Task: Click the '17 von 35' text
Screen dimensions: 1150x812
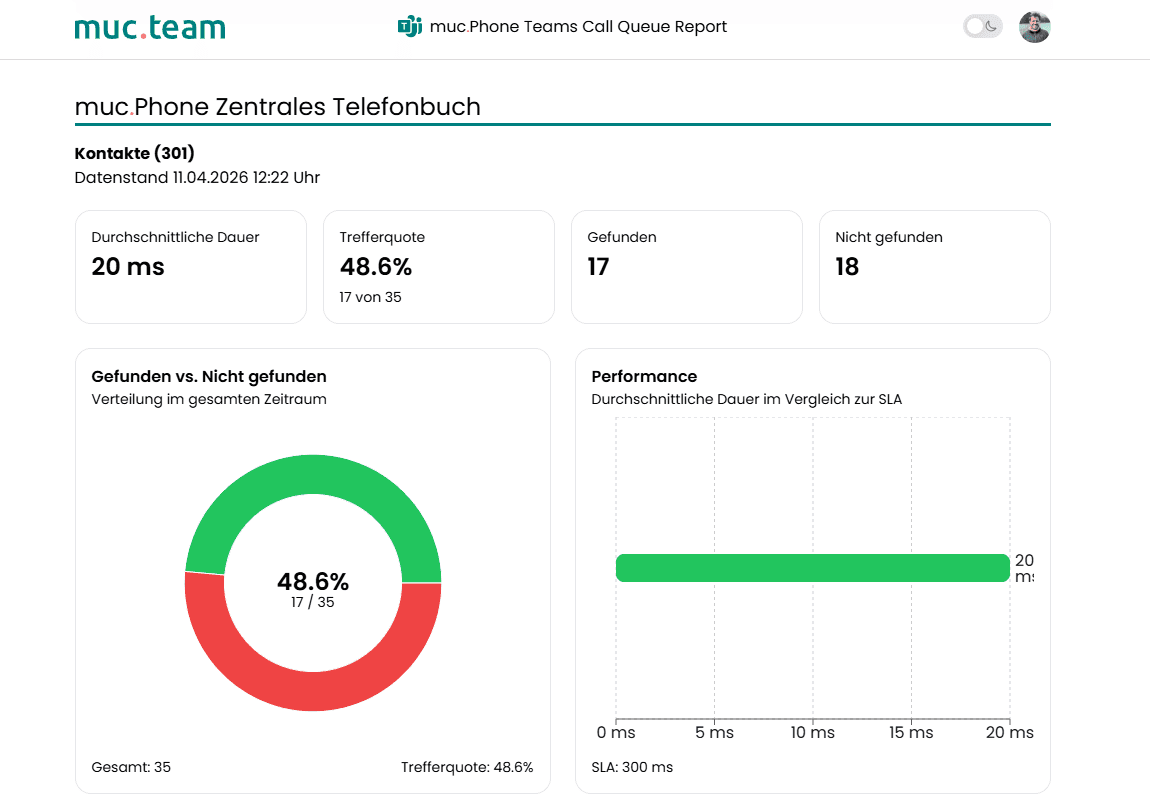Action: (x=370, y=297)
